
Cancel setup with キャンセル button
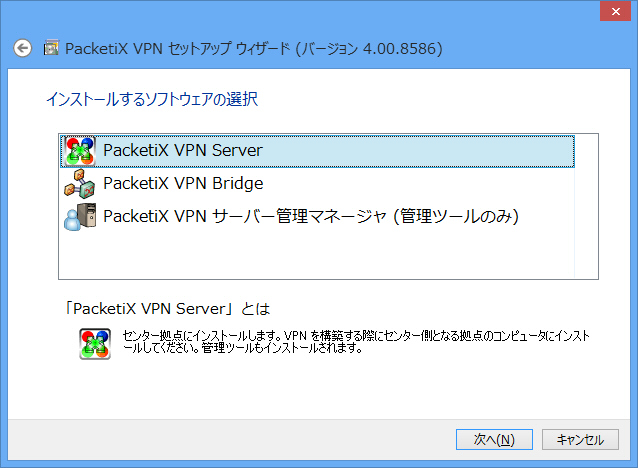580,440
